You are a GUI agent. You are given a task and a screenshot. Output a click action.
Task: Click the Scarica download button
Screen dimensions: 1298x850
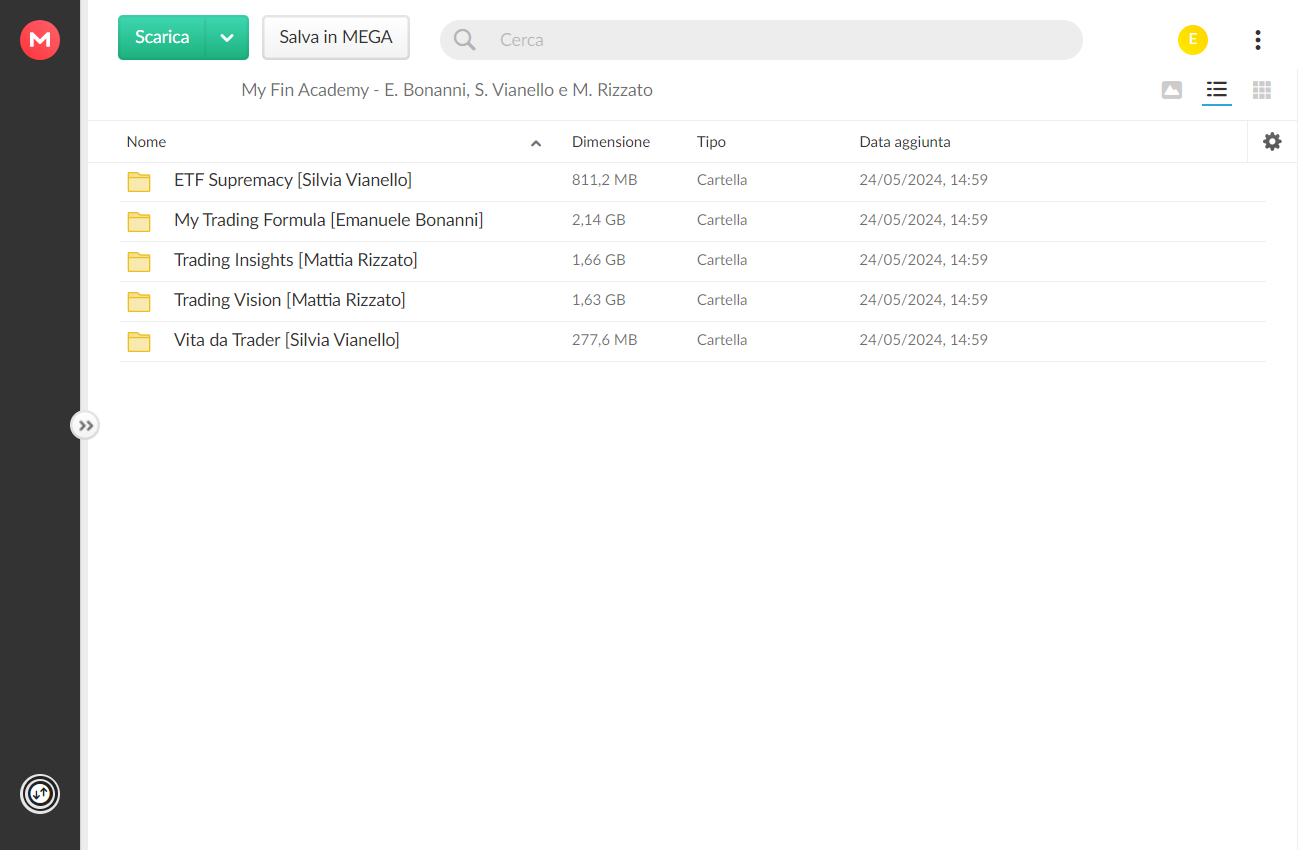[x=162, y=38]
